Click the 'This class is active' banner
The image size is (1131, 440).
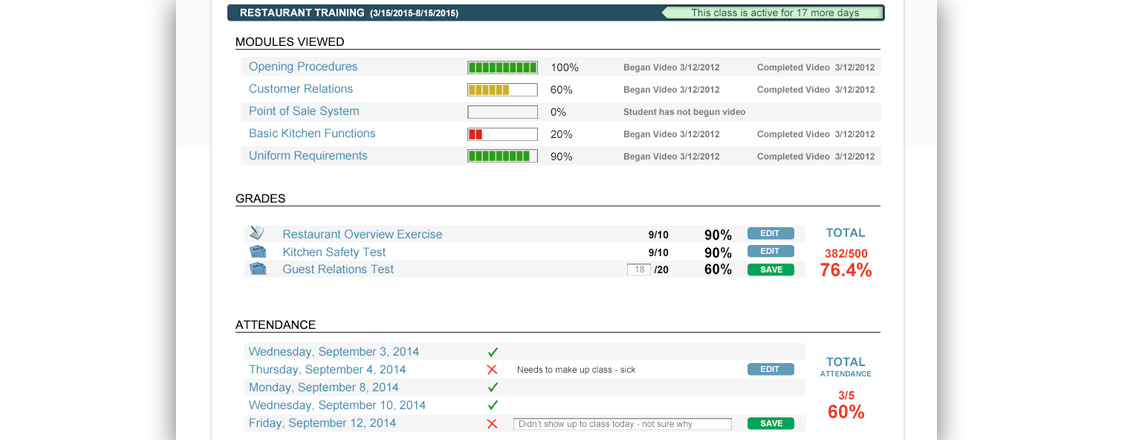coord(773,13)
